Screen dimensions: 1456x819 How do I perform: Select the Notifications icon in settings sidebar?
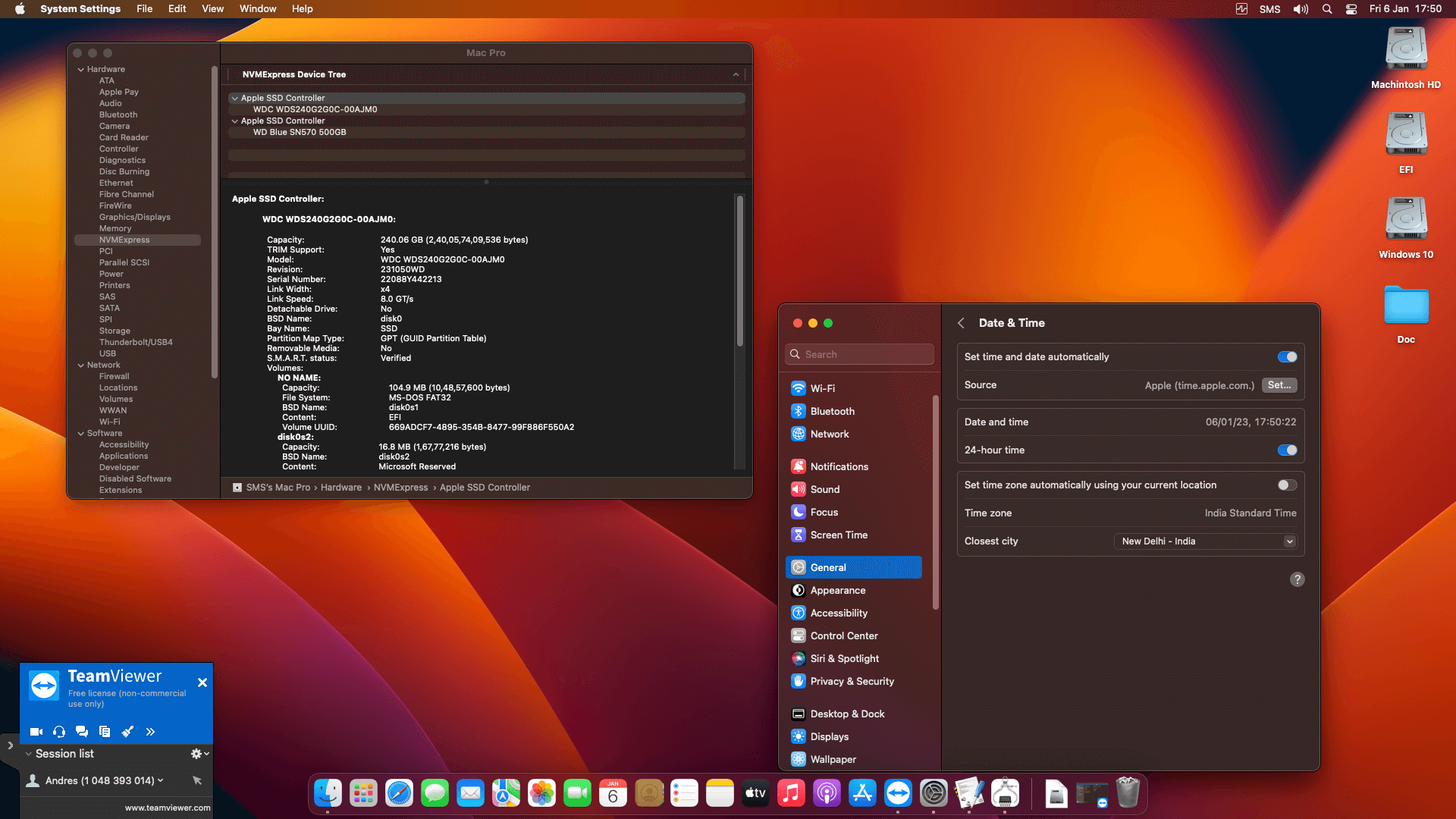[x=798, y=466]
